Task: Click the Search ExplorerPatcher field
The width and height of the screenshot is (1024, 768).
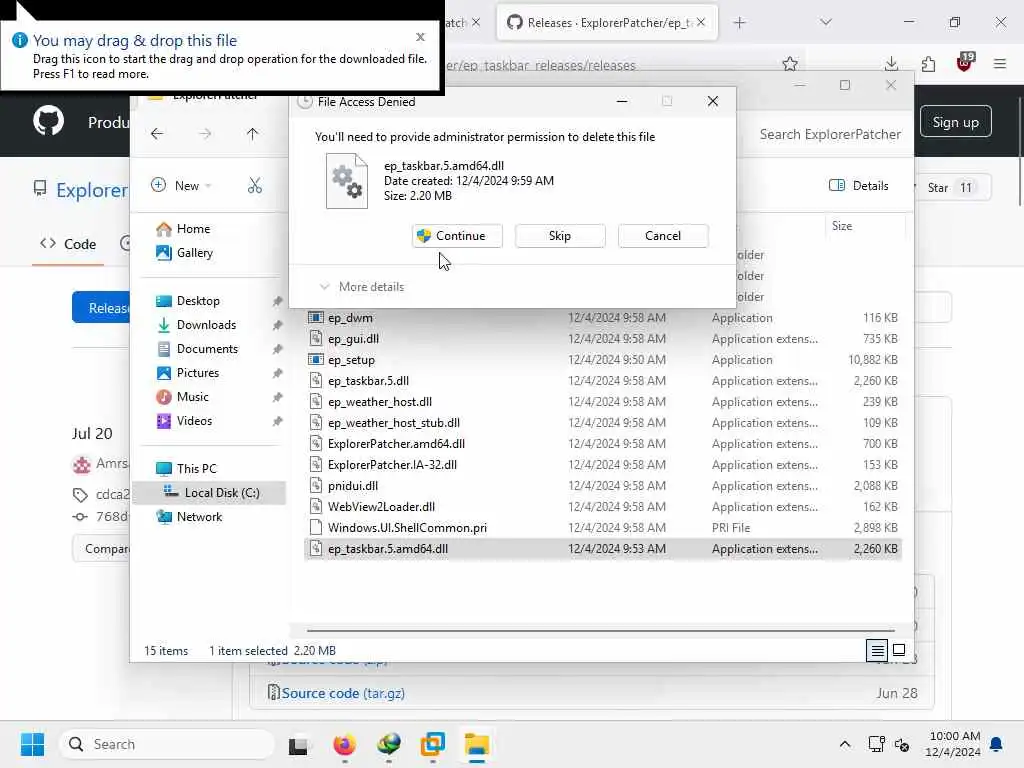Action: (x=829, y=135)
